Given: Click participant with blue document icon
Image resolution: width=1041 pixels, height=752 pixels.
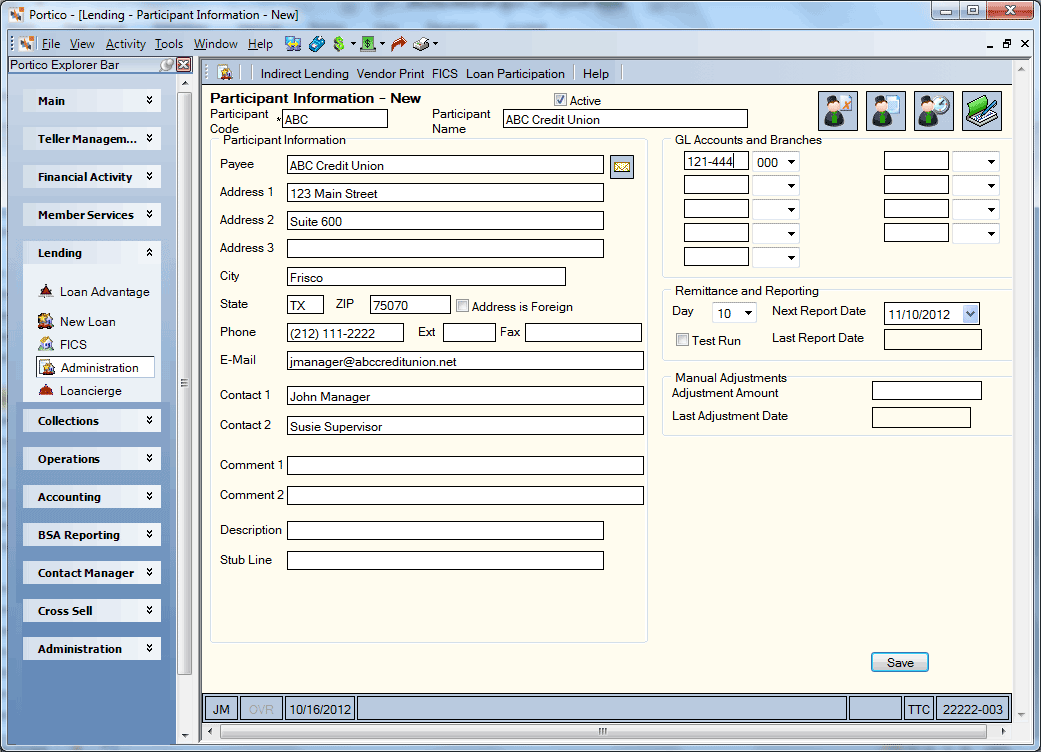Looking at the screenshot, I should pyautogui.click(x=885, y=111).
